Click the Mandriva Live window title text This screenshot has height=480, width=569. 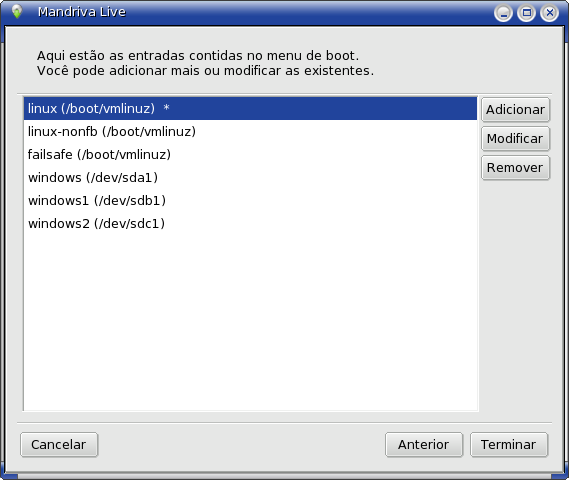pos(82,12)
